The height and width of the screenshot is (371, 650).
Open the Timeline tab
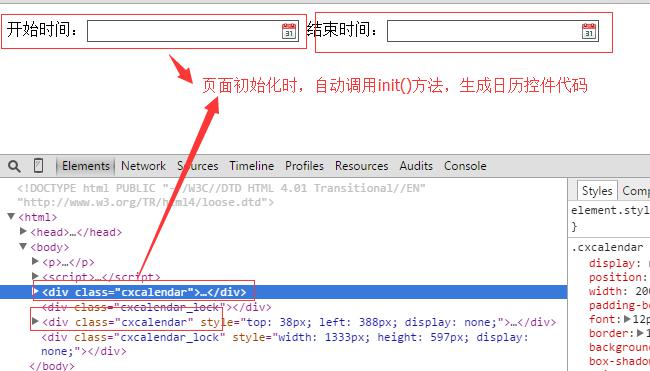coord(252,166)
